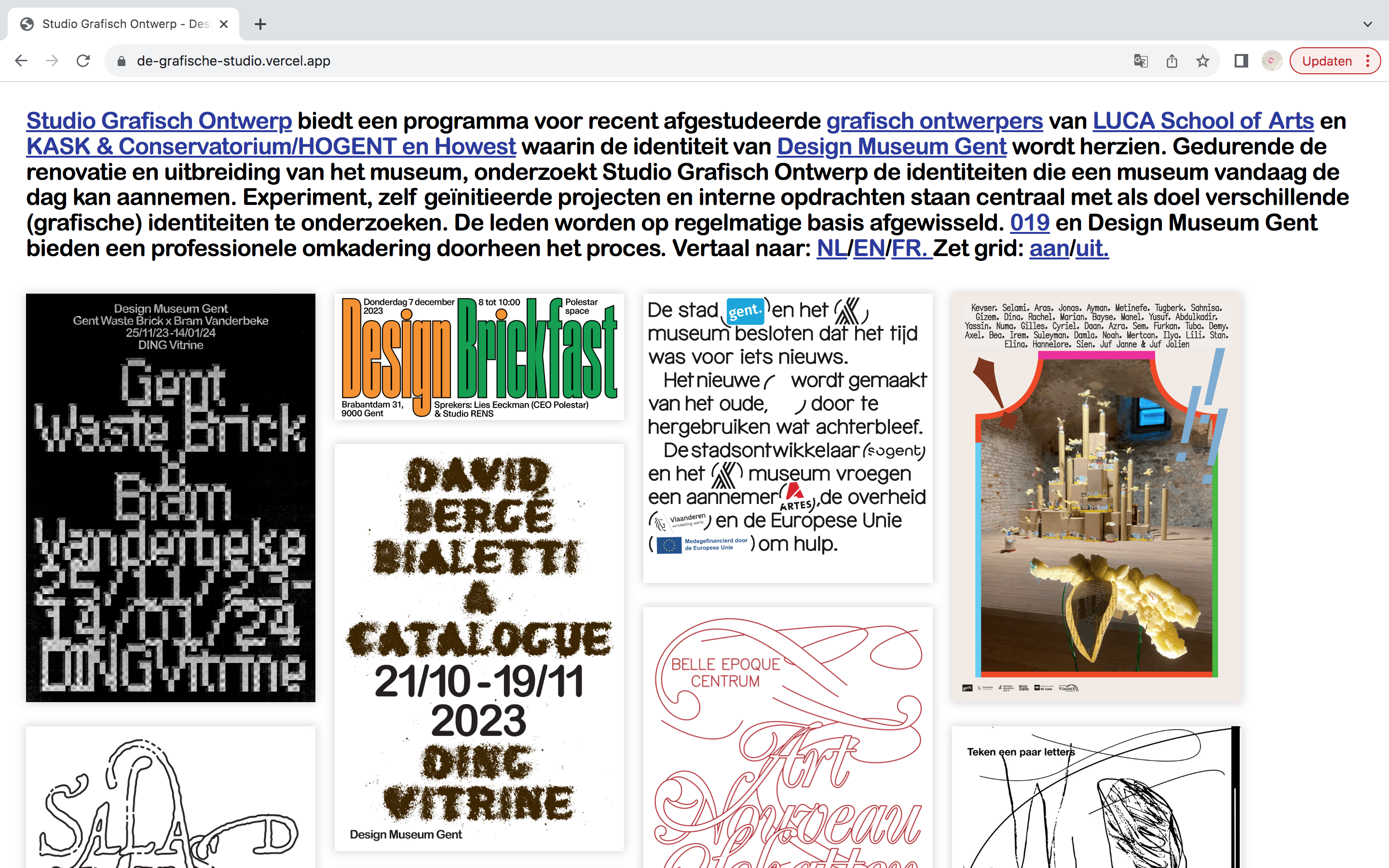Open KASK & Conservatorium/HOGENT en Howest link

271,147
